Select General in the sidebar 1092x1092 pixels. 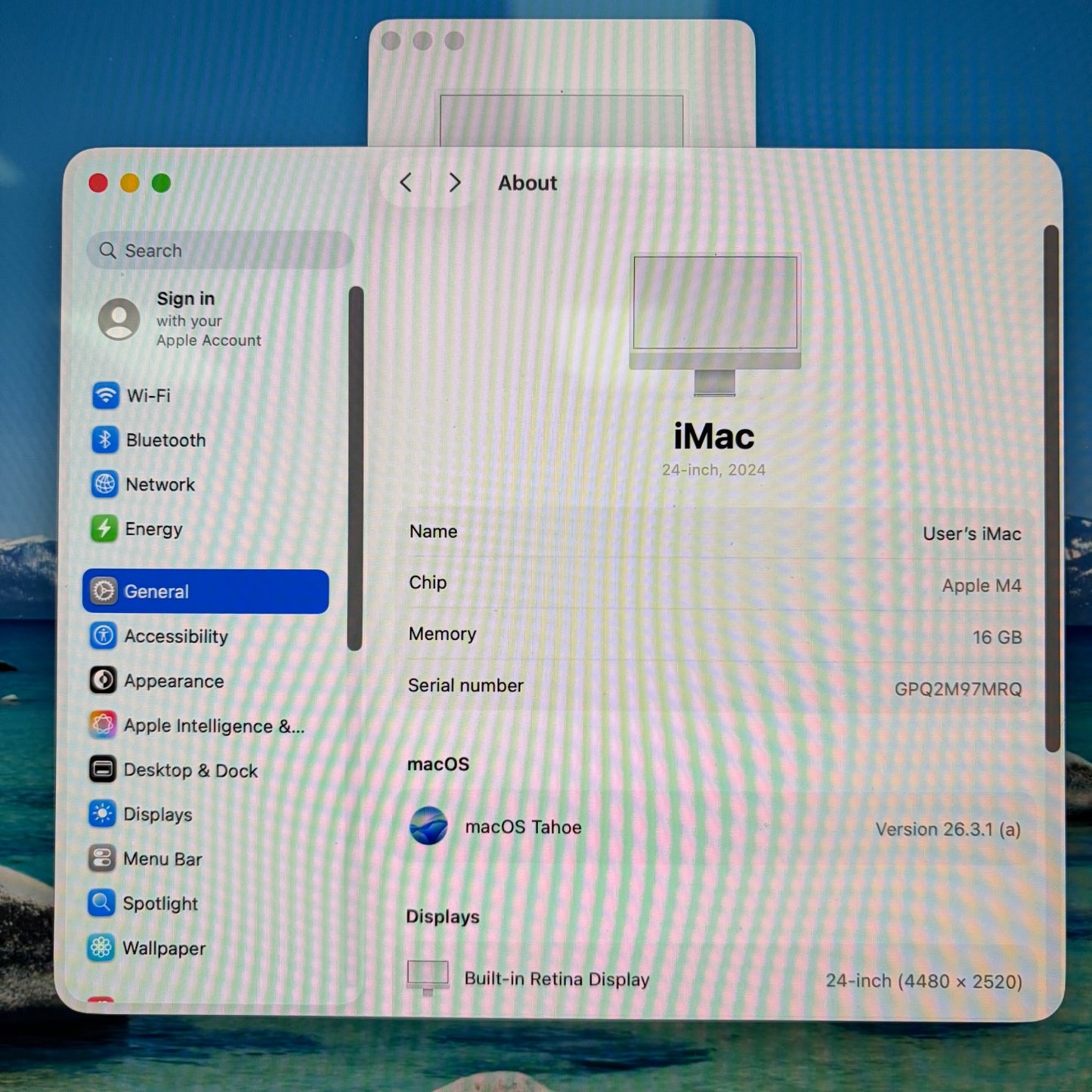tap(206, 592)
